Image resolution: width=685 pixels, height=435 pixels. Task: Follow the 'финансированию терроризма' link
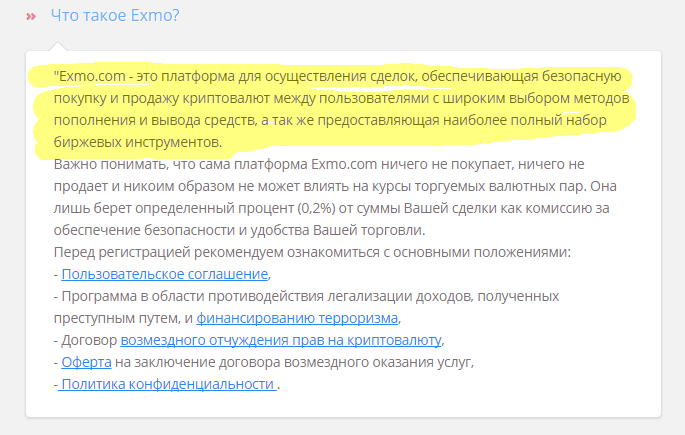pos(297,318)
